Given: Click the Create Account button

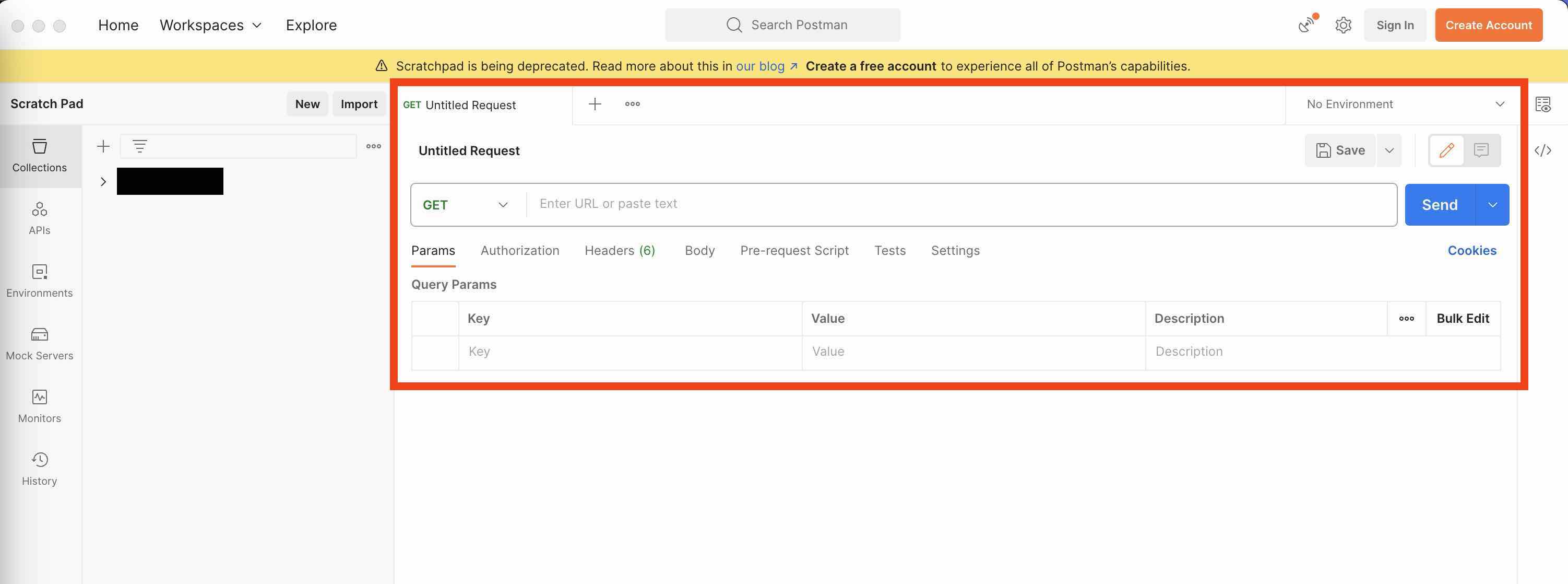Looking at the screenshot, I should 1488,25.
